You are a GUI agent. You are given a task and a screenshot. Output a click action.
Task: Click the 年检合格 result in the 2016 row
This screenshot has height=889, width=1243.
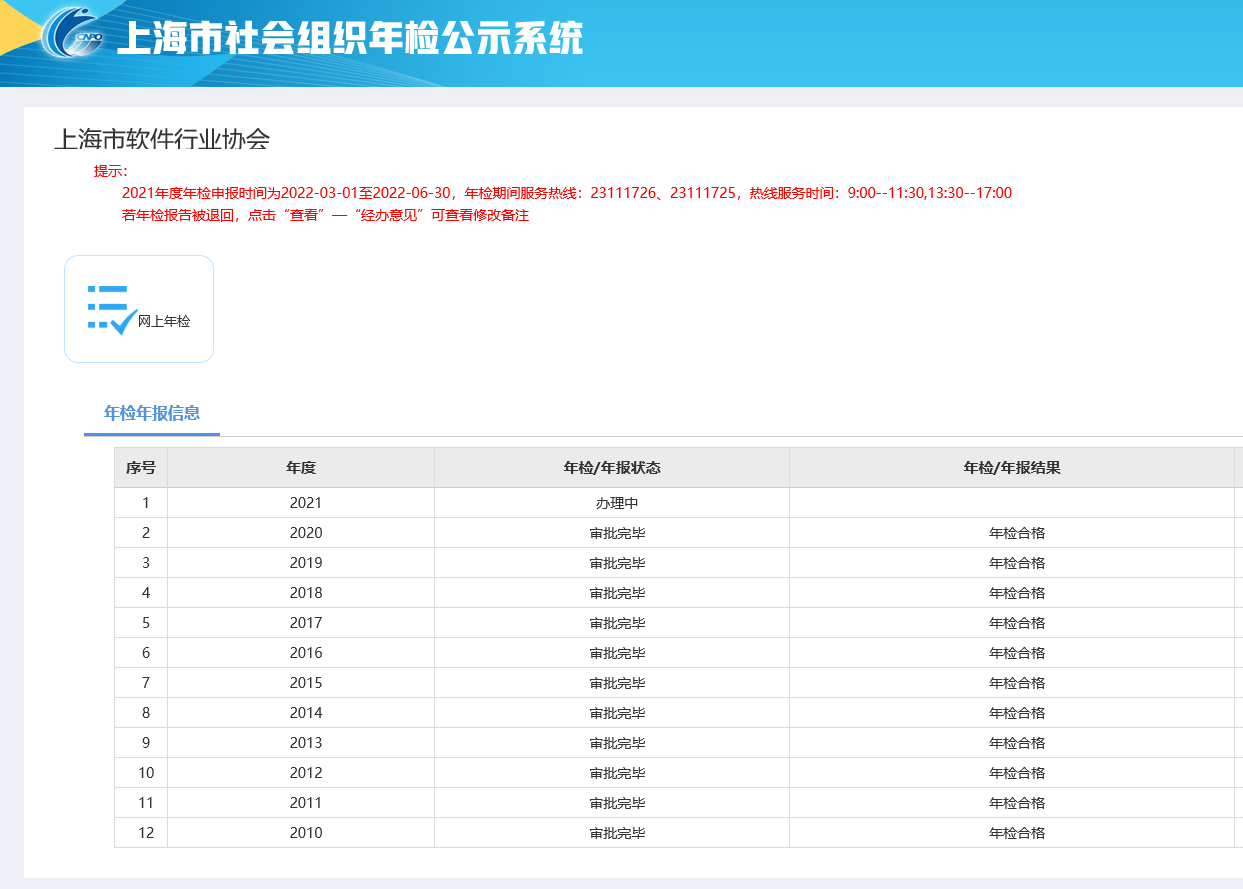tap(1017, 653)
